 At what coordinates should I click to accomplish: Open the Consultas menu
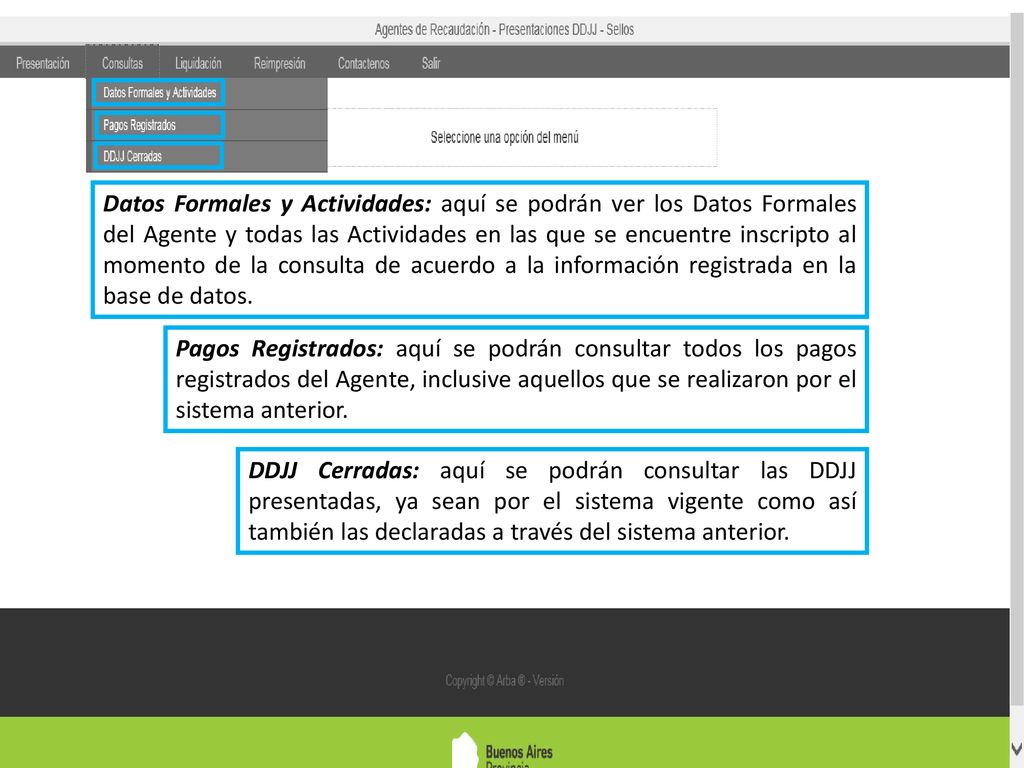pyautogui.click(x=122, y=63)
